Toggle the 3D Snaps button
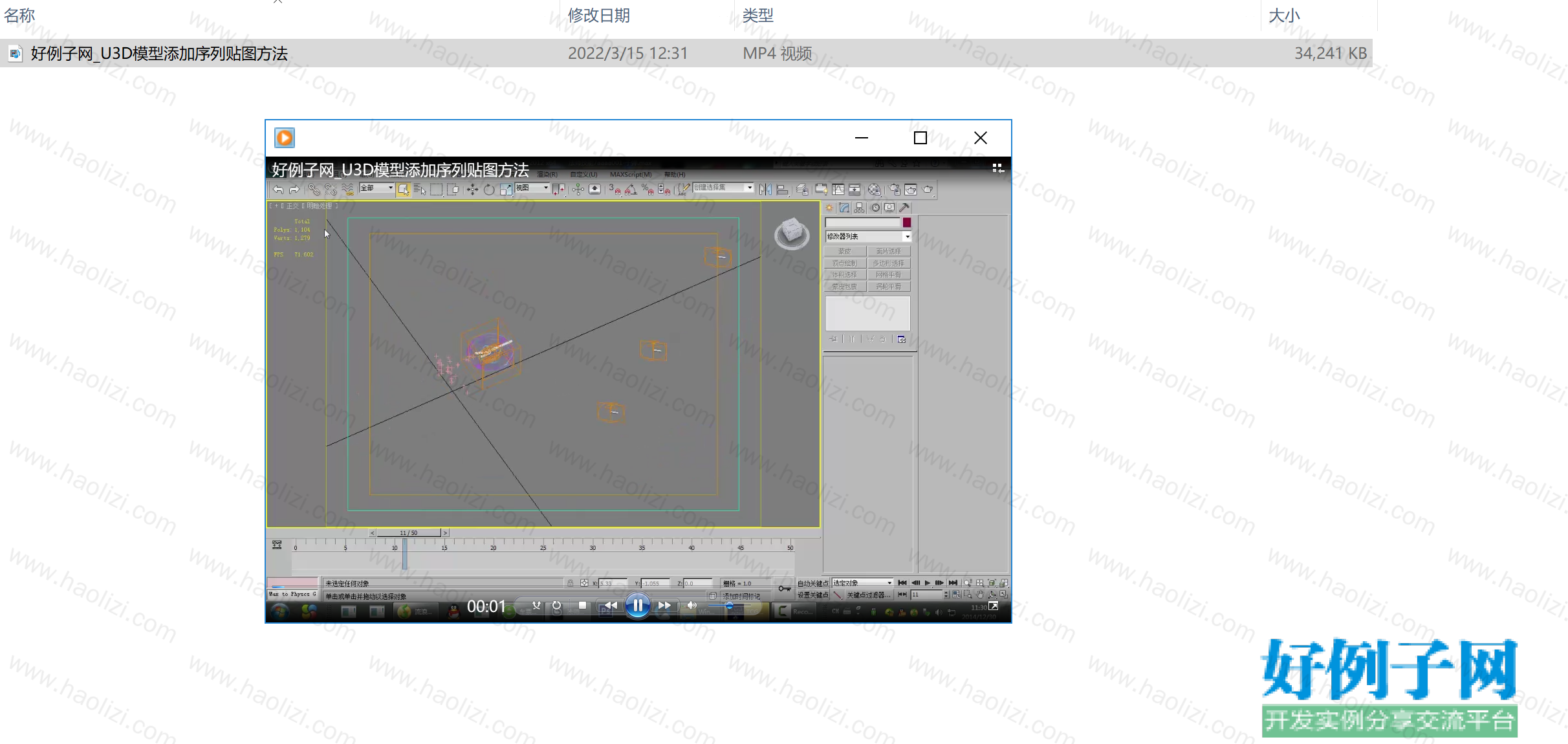This screenshot has width=1568, height=744. [615, 190]
